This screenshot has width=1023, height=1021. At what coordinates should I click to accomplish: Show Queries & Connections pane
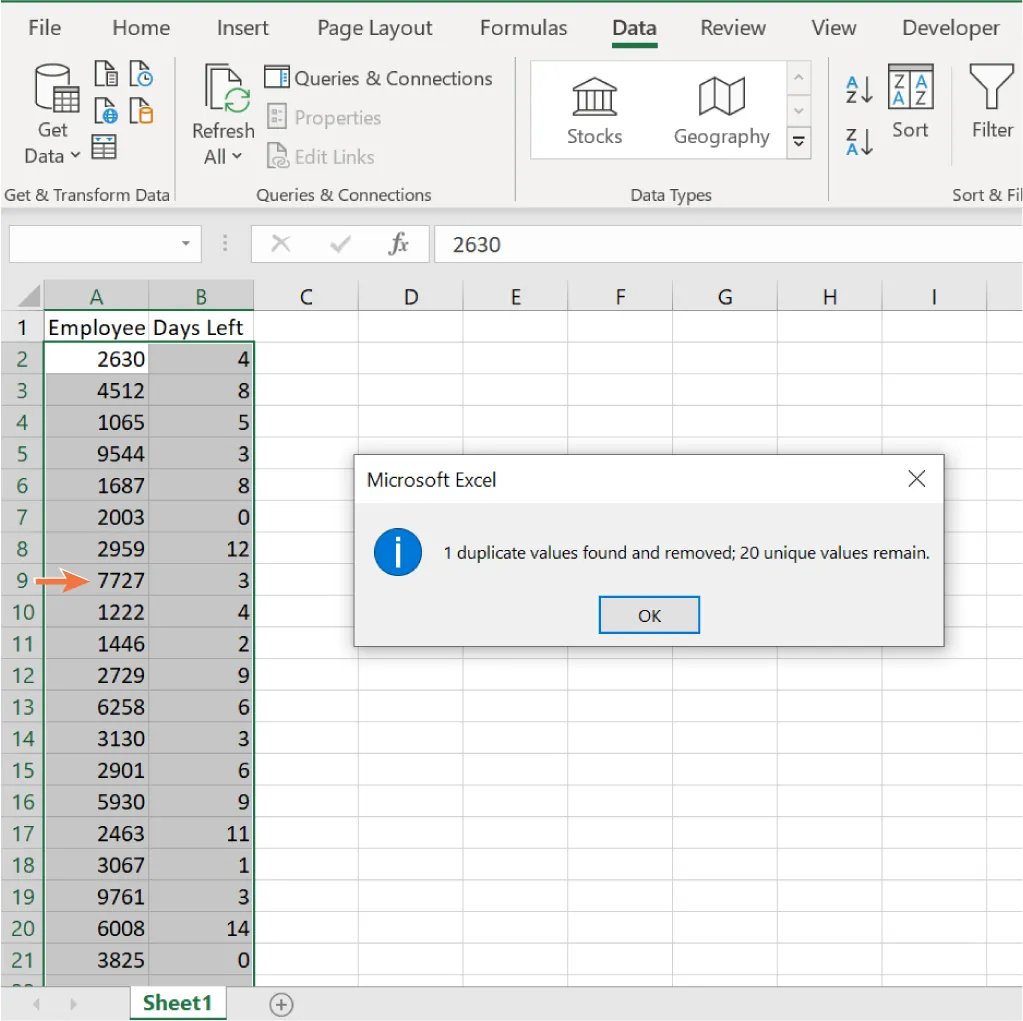click(x=378, y=78)
